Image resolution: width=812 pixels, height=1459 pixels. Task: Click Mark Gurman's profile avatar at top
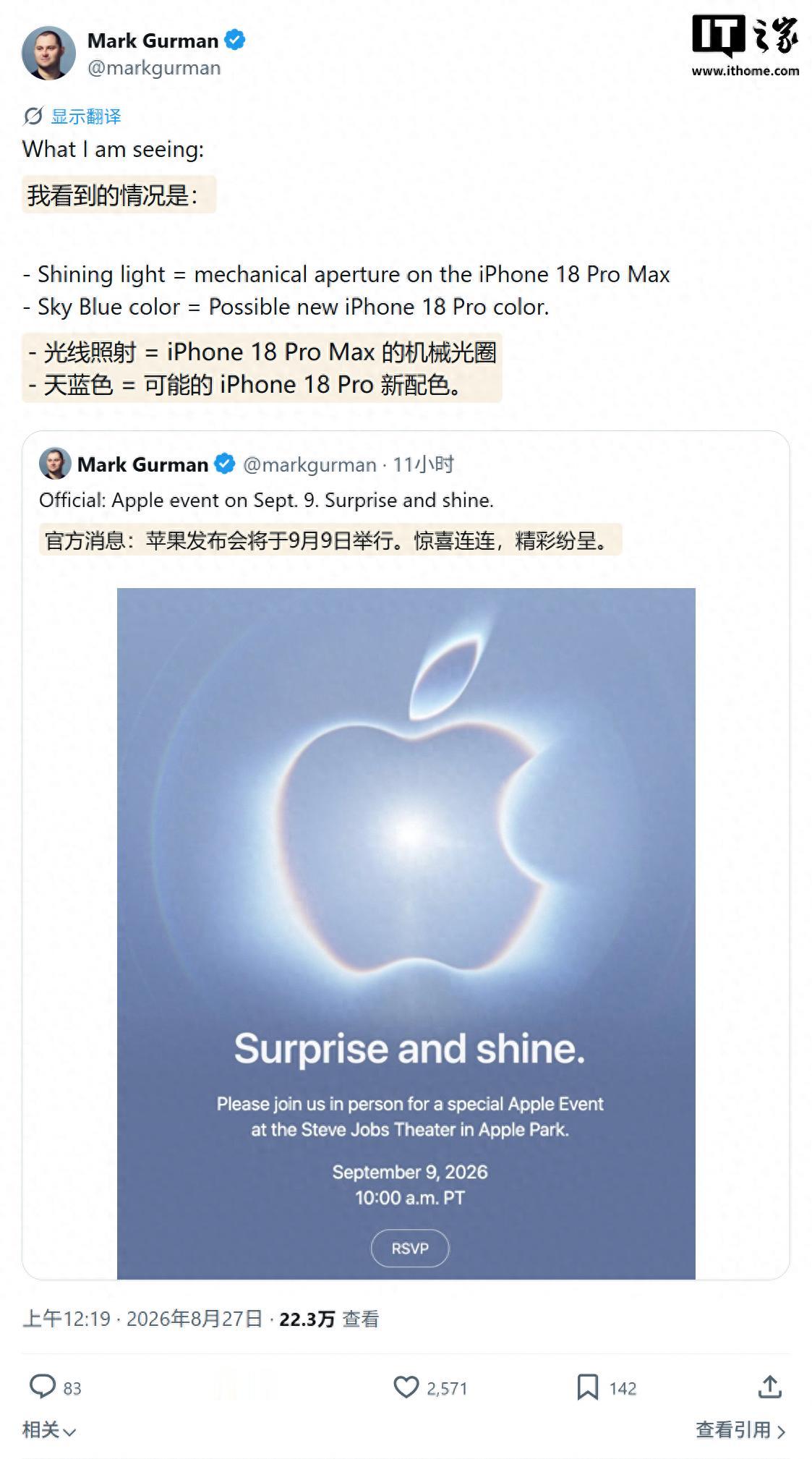point(48,53)
